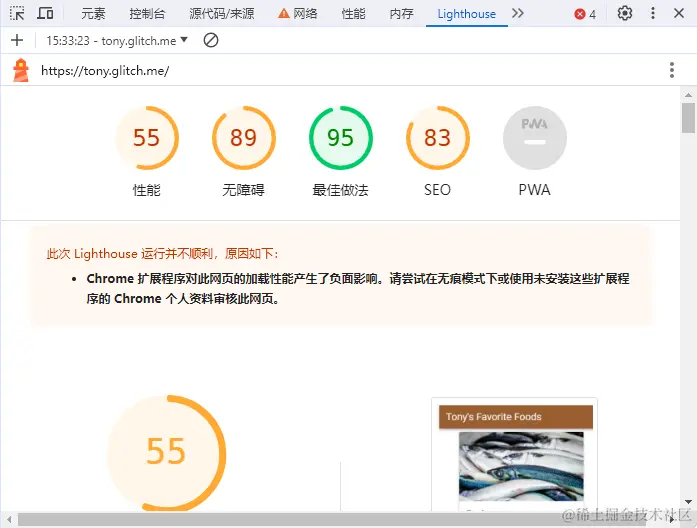This screenshot has height=528, width=697.
Task: Click the Chrome 扩展程序 warning message text
Action: pyautogui.click(x=358, y=288)
